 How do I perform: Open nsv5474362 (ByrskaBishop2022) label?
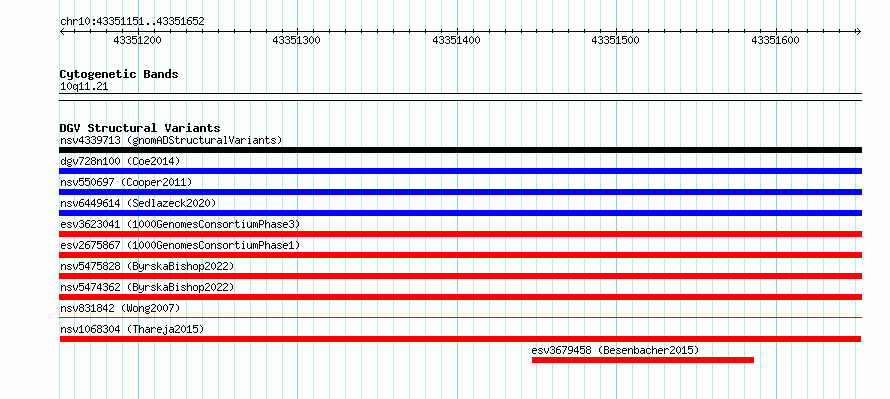click(x=147, y=287)
